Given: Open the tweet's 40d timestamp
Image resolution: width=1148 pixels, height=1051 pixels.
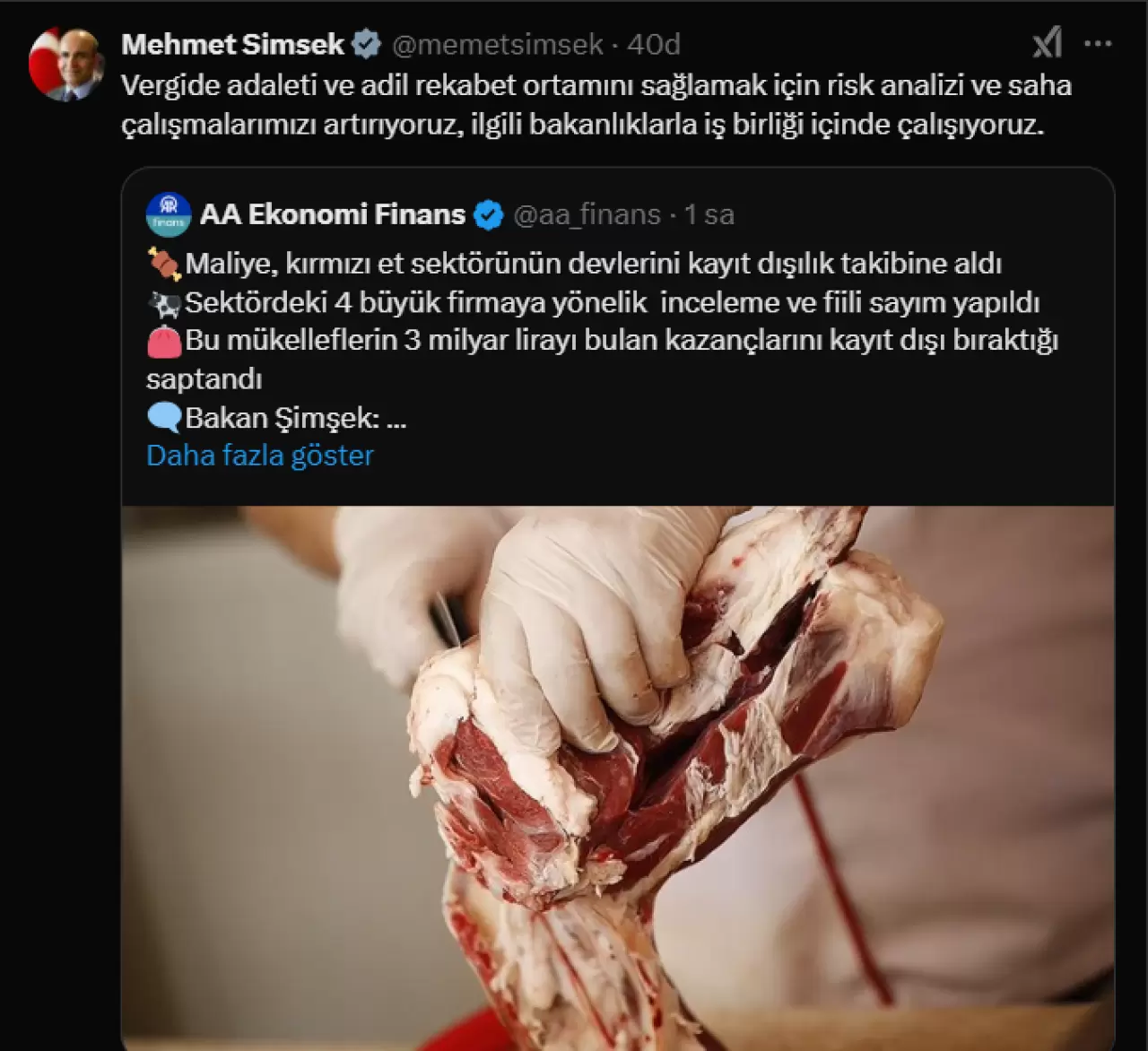Looking at the screenshot, I should click(x=654, y=44).
